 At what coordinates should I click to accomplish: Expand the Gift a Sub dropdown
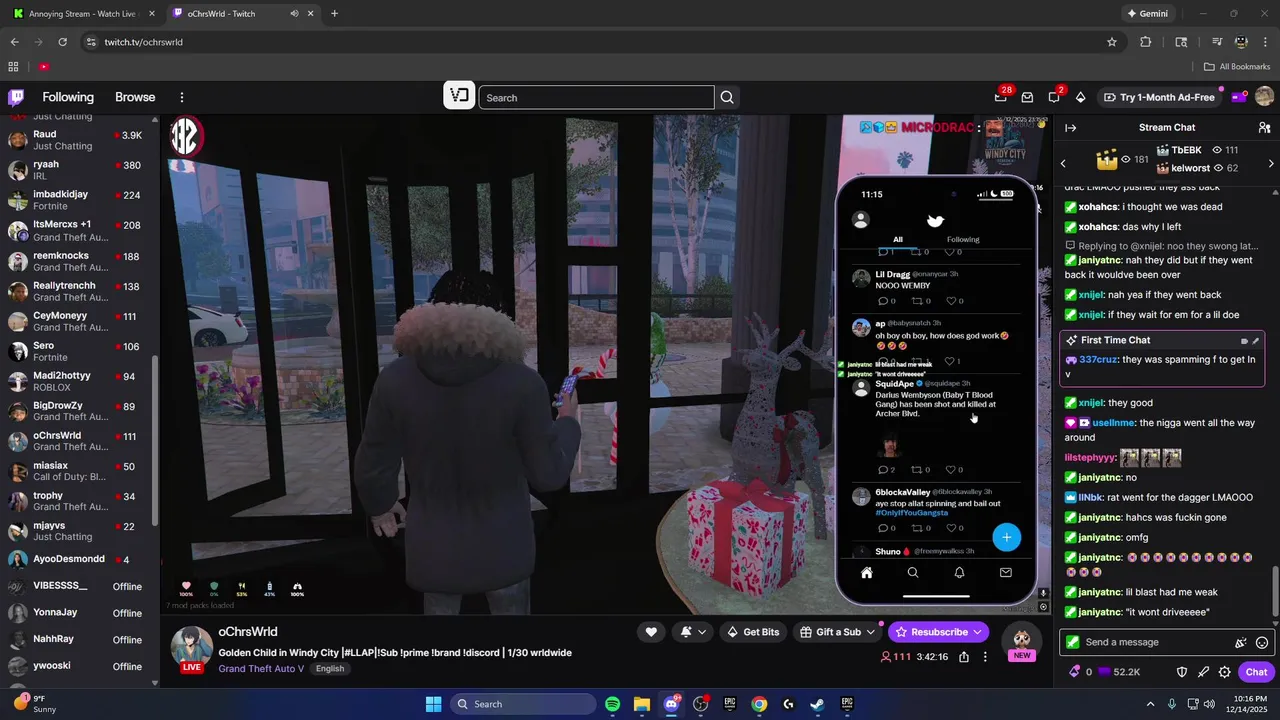(x=870, y=632)
